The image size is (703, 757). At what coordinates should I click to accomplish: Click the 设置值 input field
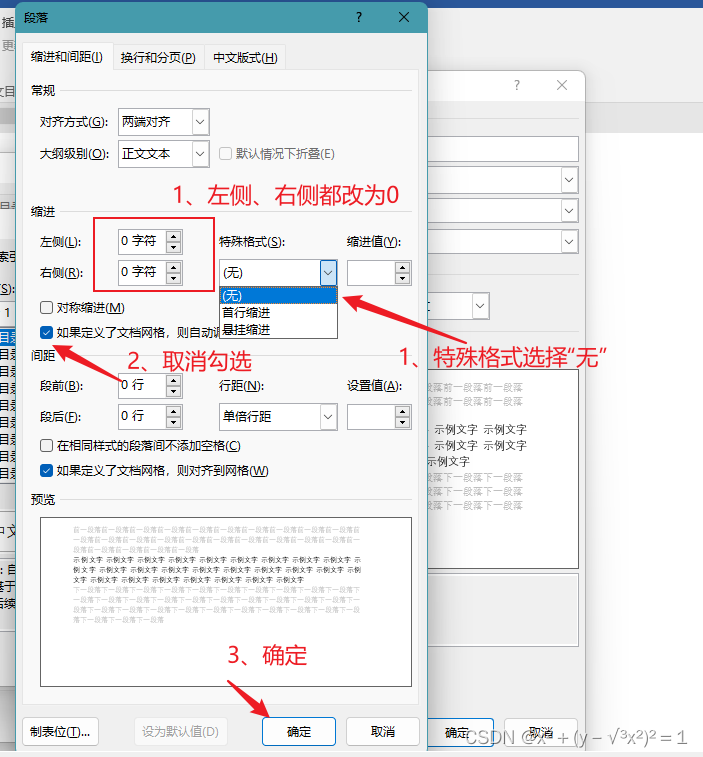tap(371, 417)
